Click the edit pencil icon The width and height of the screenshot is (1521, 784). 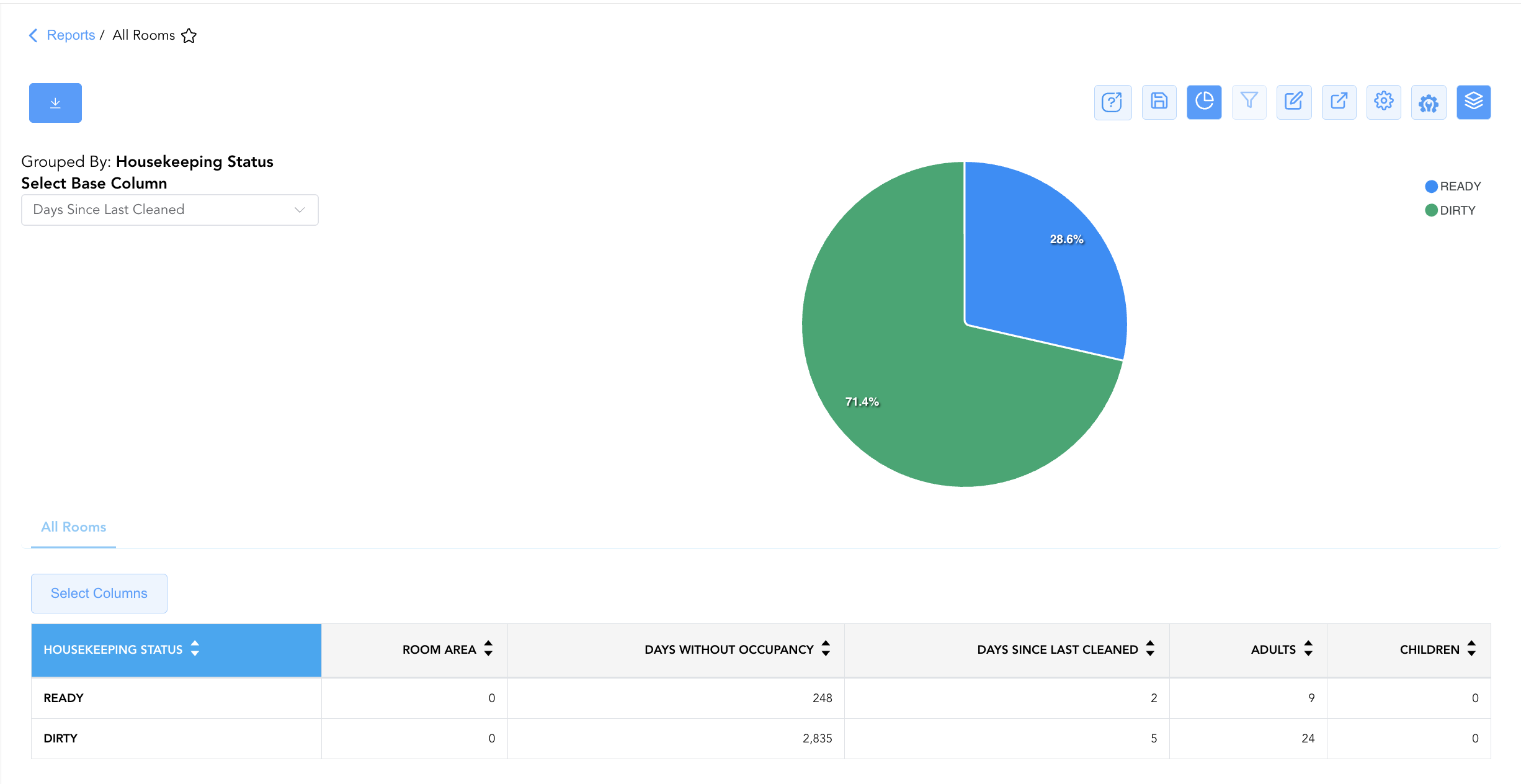1294,102
